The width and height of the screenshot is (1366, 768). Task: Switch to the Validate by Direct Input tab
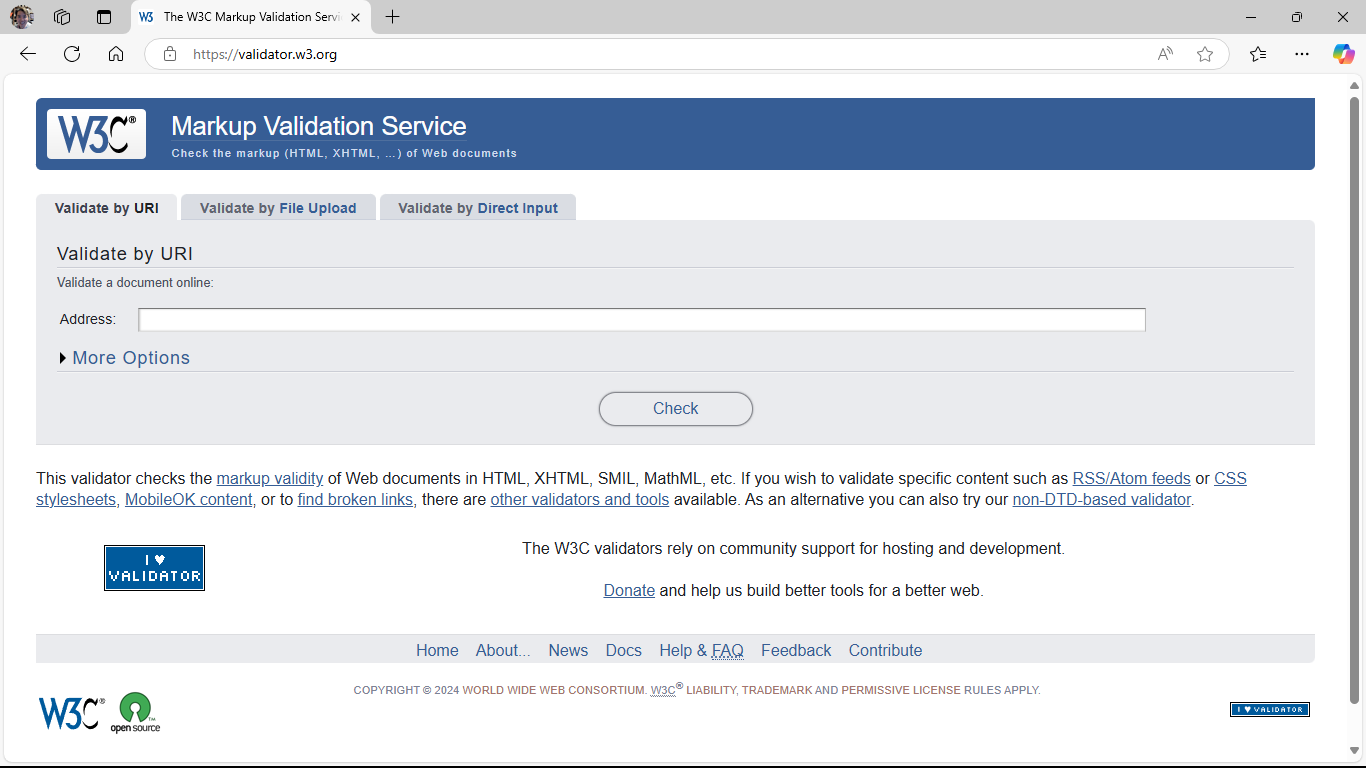(477, 207)
